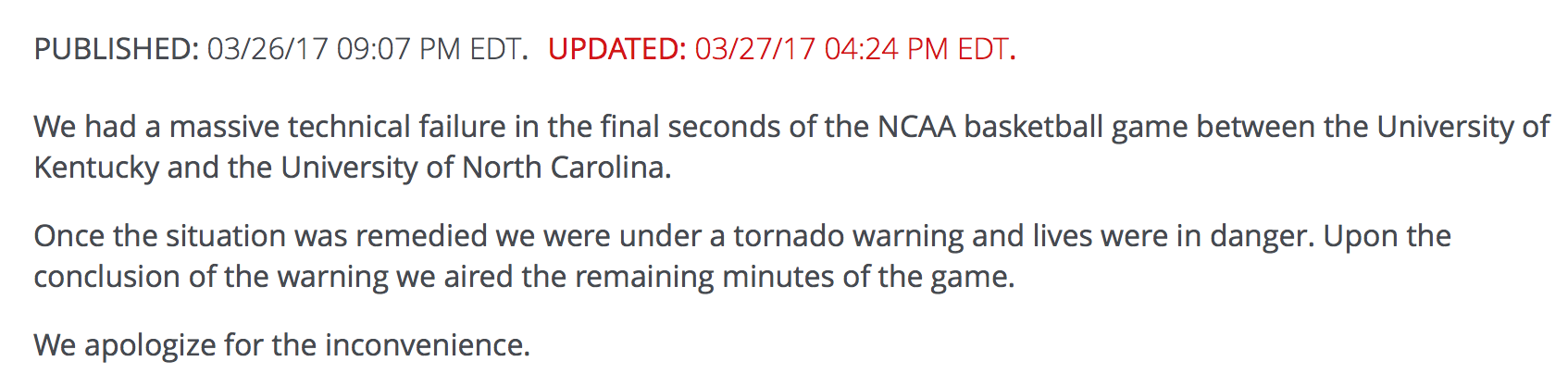Click the updated date 03/27/17
Image resolution: width=1568 pixels, height=374 pixels.
point(755,49)
